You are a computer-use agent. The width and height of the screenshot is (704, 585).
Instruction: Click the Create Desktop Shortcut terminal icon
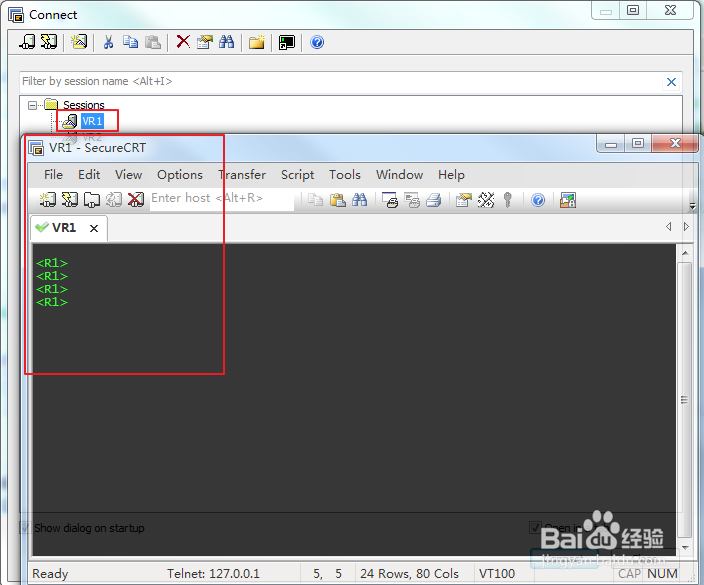[286, 42]
